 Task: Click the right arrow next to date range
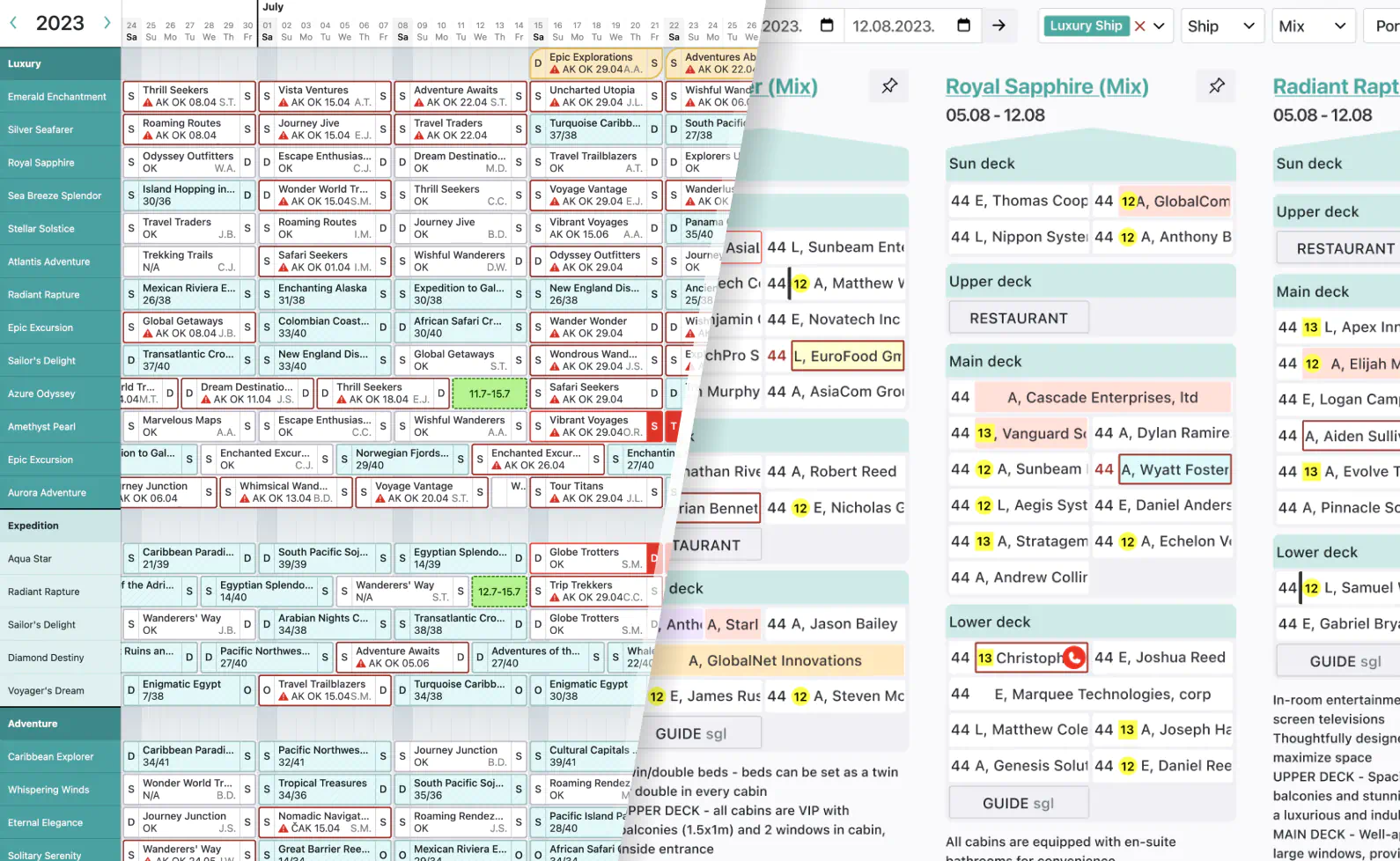[998, 26]
